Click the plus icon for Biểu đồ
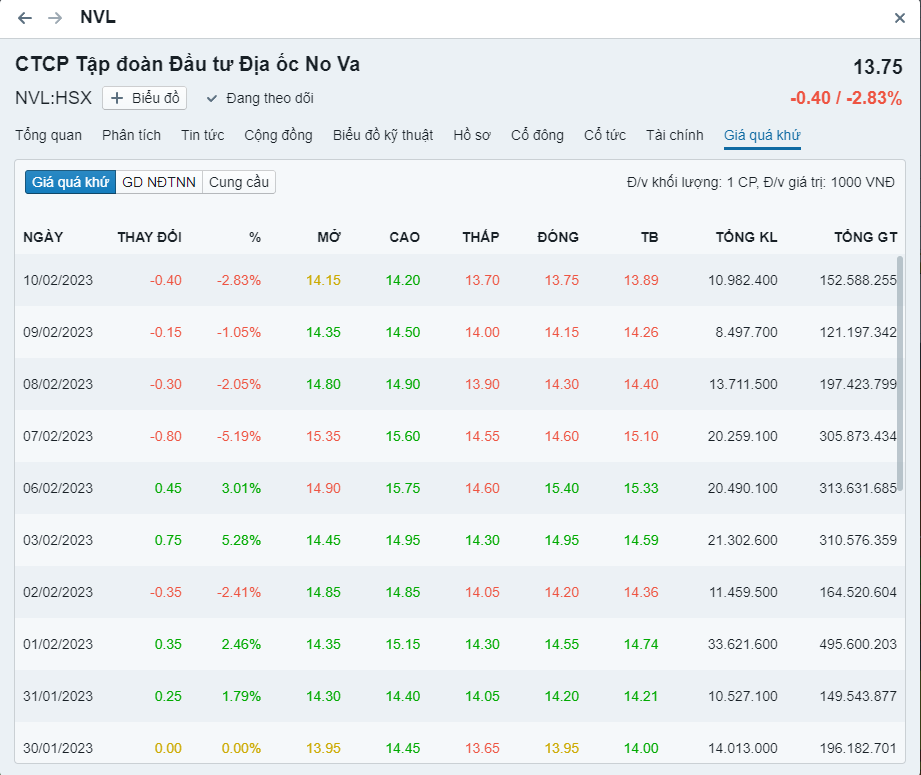 (117, 98)
